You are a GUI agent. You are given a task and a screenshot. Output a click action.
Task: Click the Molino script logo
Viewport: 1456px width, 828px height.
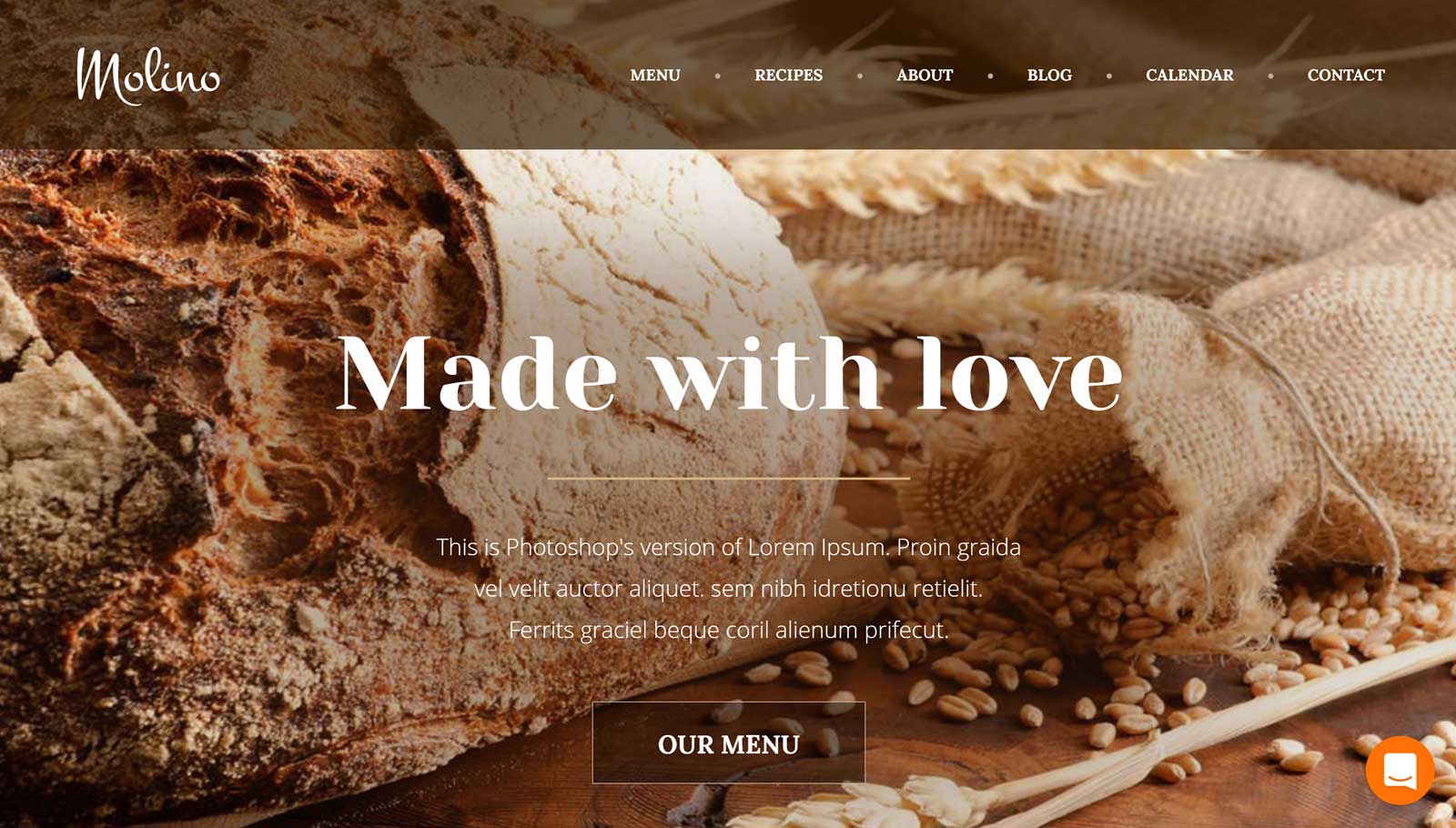[148, 76]
